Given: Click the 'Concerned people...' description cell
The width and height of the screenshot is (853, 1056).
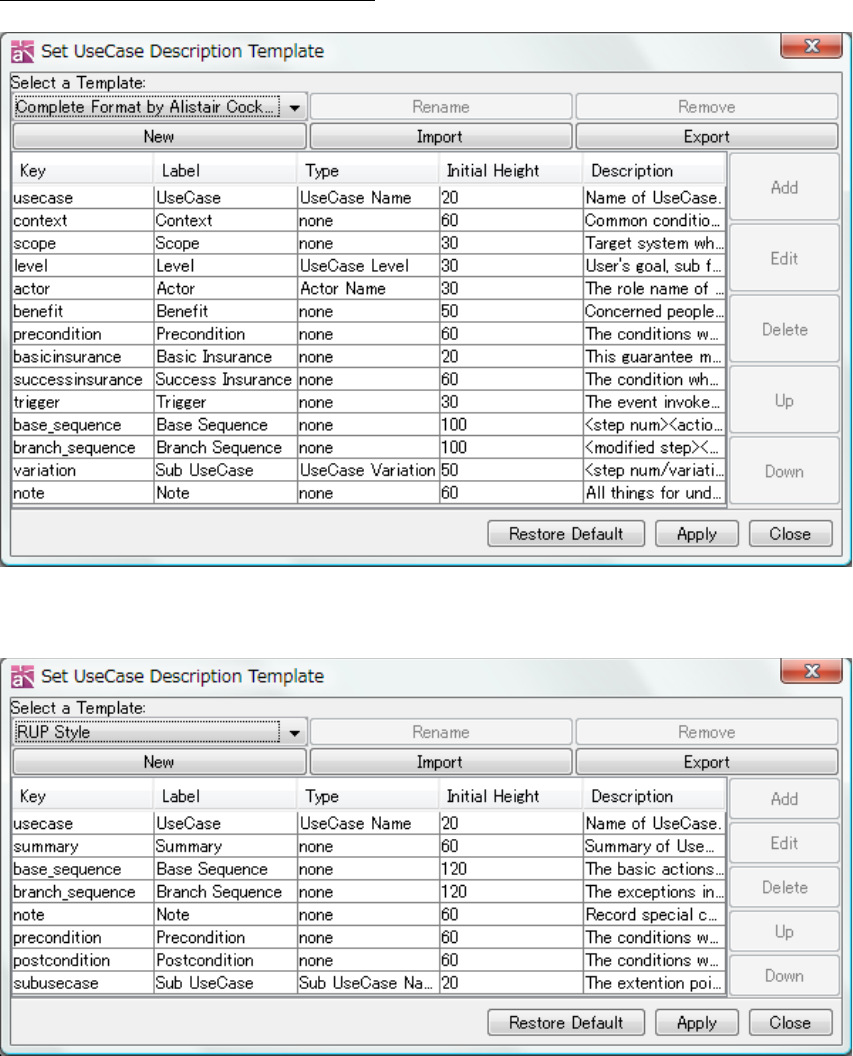Looking at the screenshot, I should coord(654,311).
